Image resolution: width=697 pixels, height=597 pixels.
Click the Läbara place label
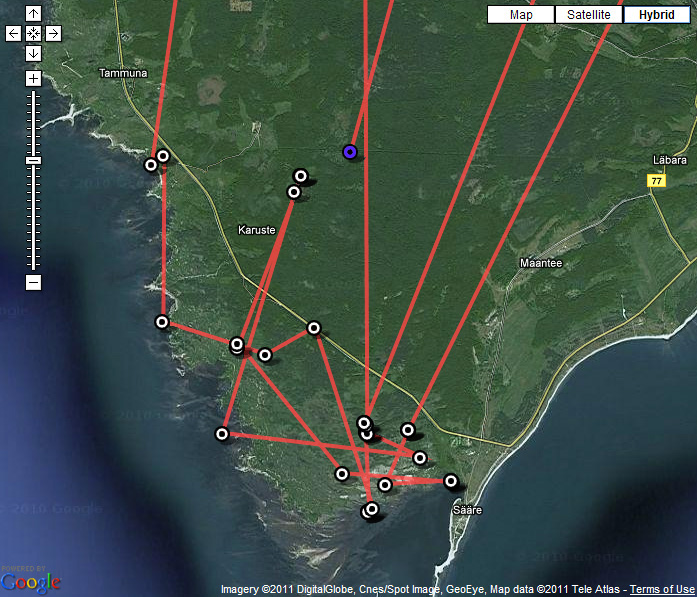pyautogui.click(x=669, y=160)
